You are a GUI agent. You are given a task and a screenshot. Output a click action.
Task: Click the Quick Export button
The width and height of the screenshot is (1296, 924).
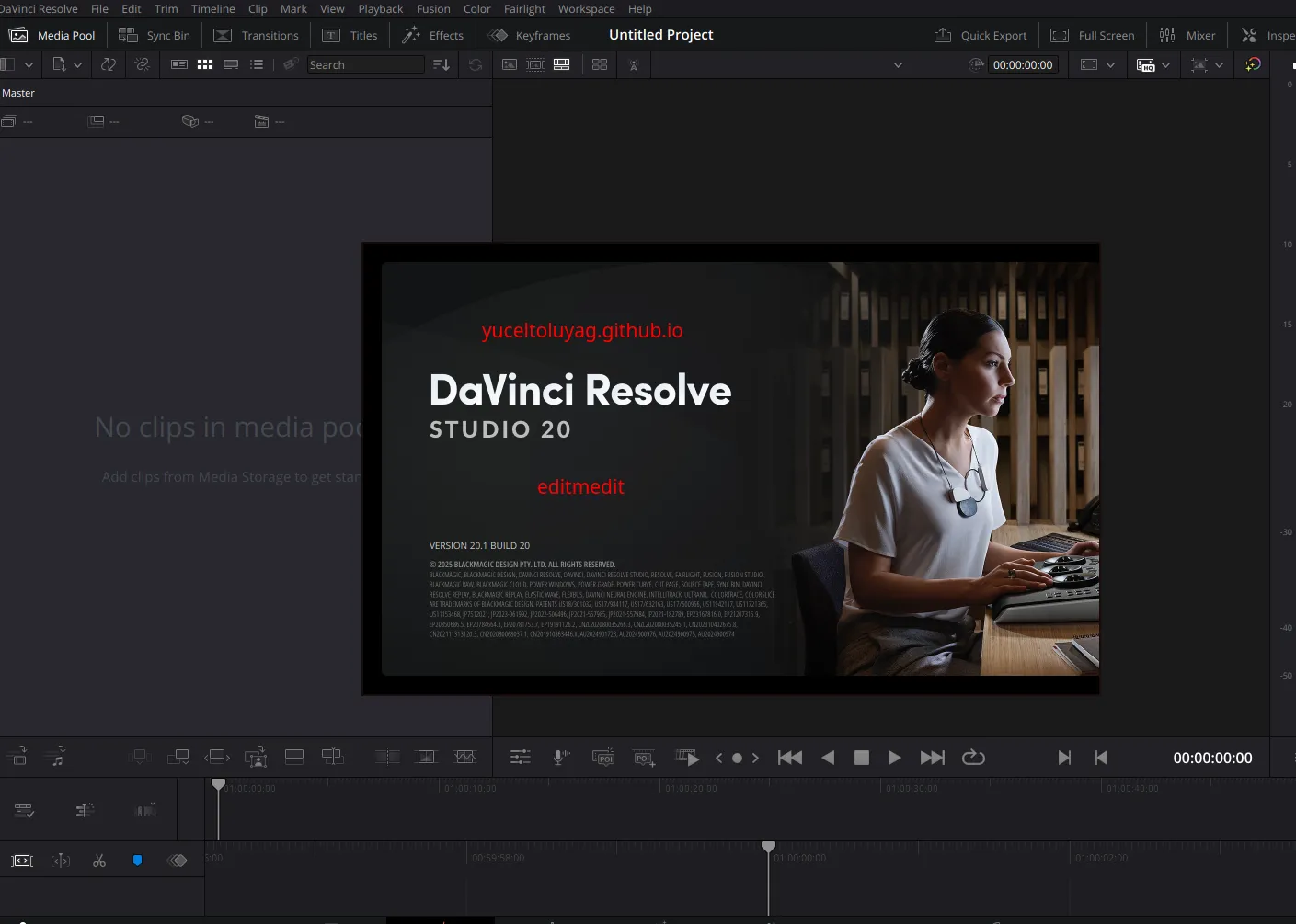(x=981, y=35)
